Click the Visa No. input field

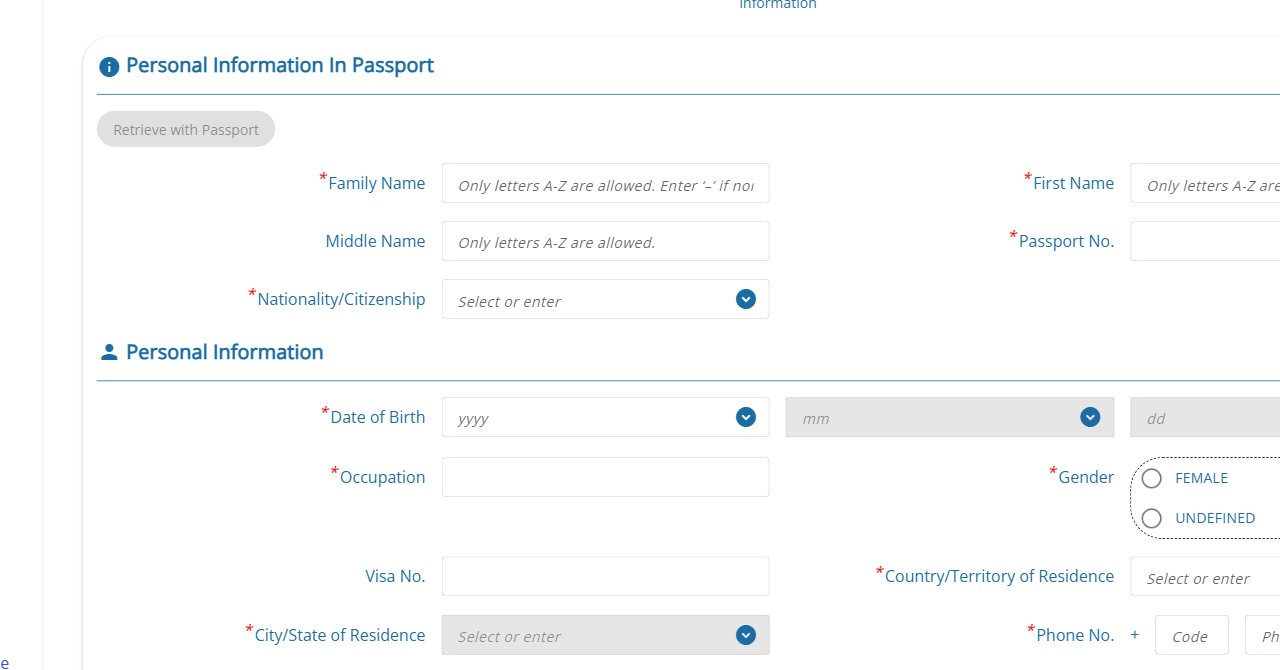(605, 576)
